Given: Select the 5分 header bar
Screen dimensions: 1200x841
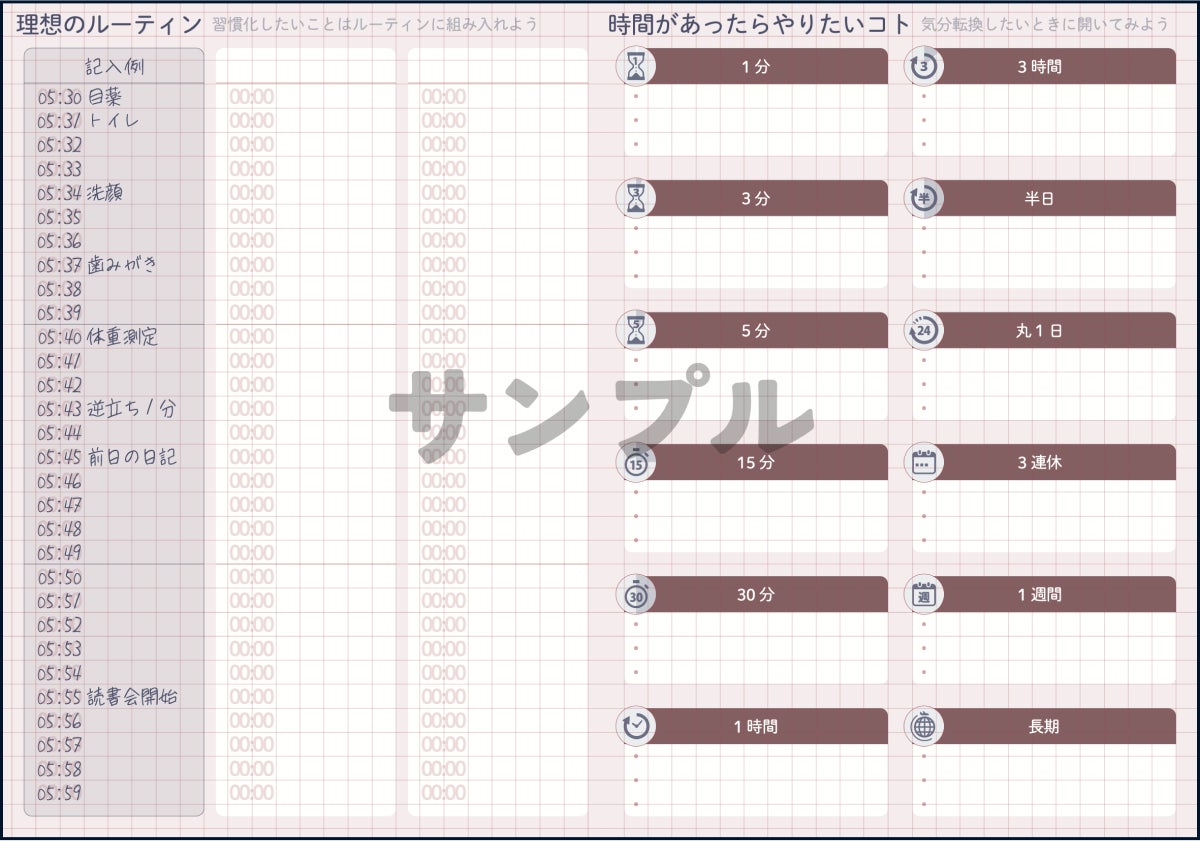Looking at the screenshot, I should point(756,331).
